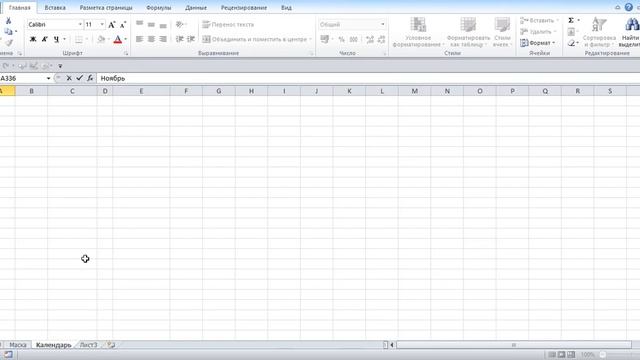Open the Calibri font name dropdown
This screenshot has height=360, width=640.
tap(80, 24)
